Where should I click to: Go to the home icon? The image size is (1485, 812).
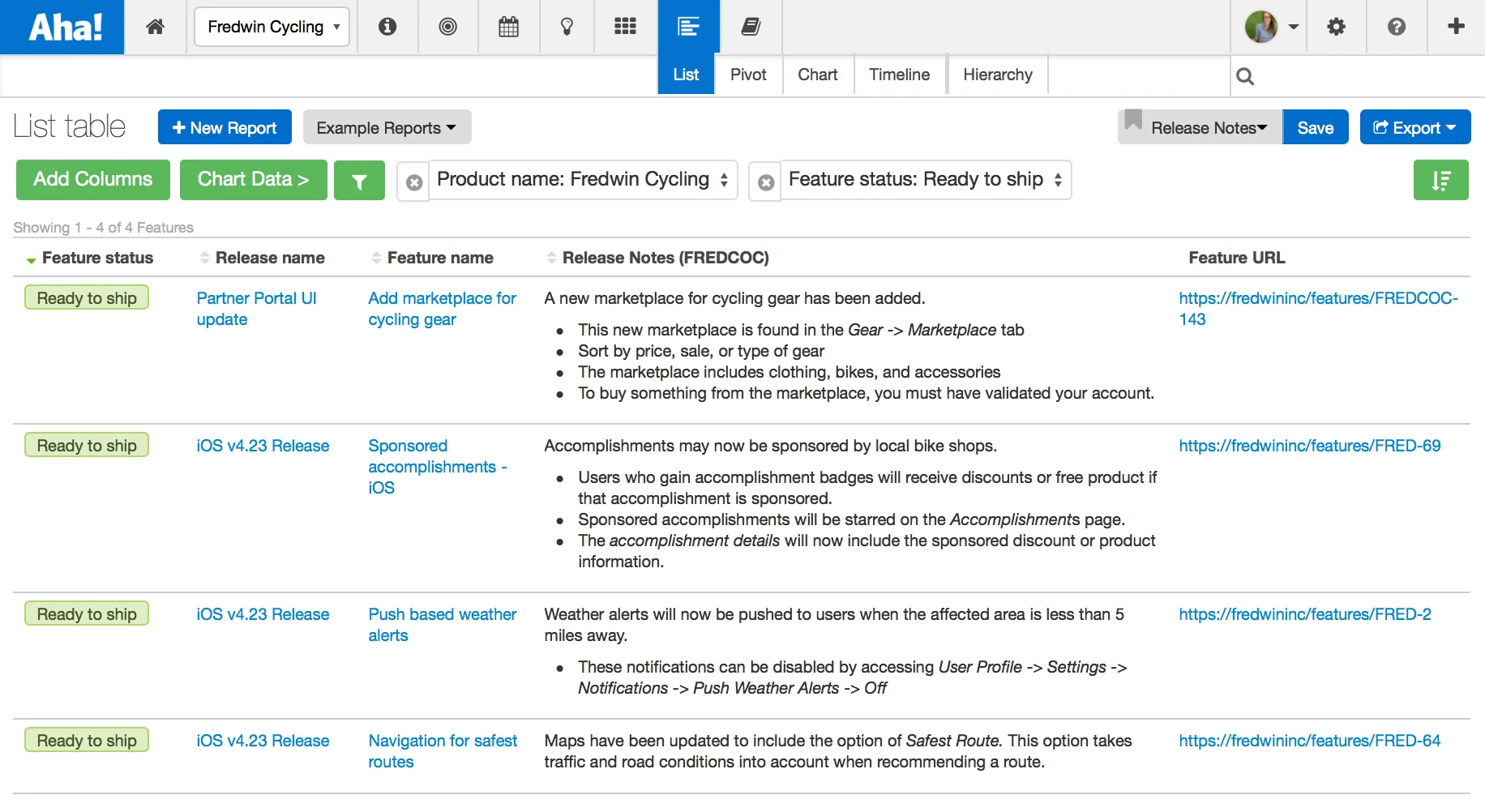[156, 27]
